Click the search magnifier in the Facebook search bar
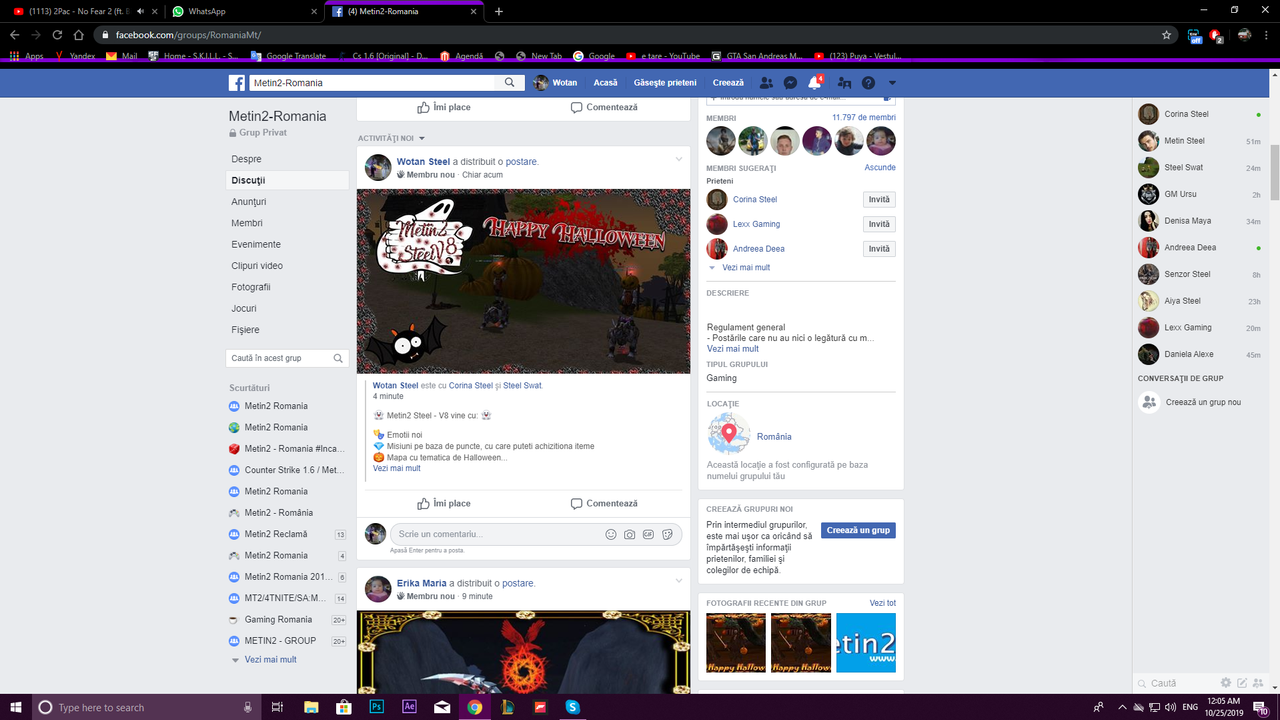The height and width of the screenshot is (720, 1280). tap(510, 82)
